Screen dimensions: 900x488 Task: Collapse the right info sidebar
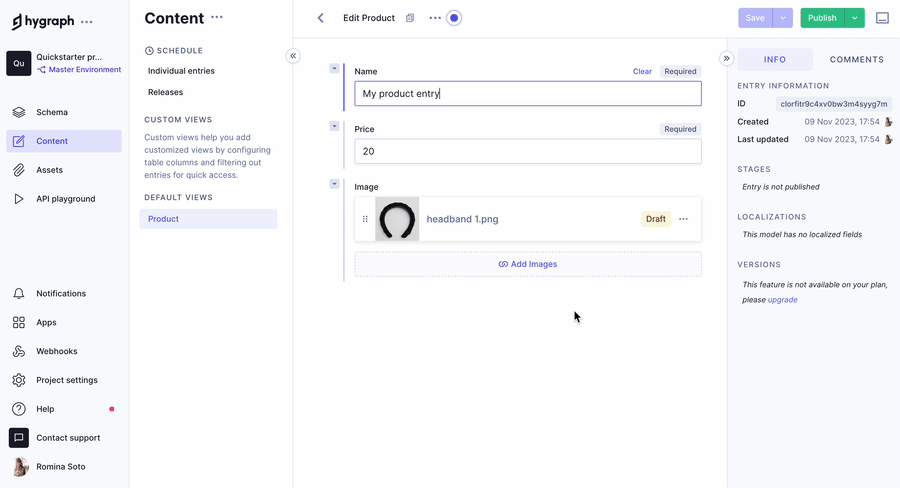pos(727,59)
